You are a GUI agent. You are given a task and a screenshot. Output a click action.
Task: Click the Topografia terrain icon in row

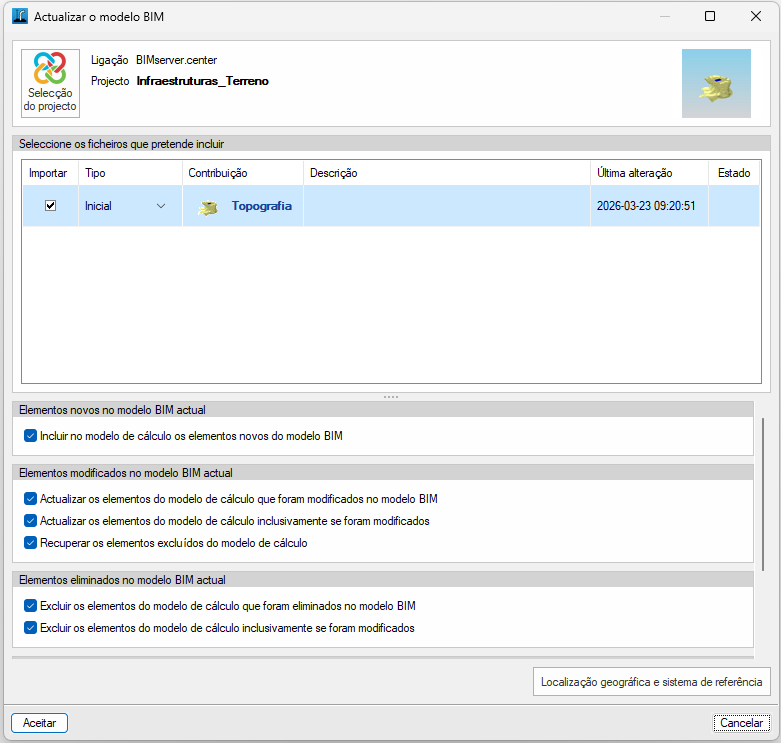point(208,207)
